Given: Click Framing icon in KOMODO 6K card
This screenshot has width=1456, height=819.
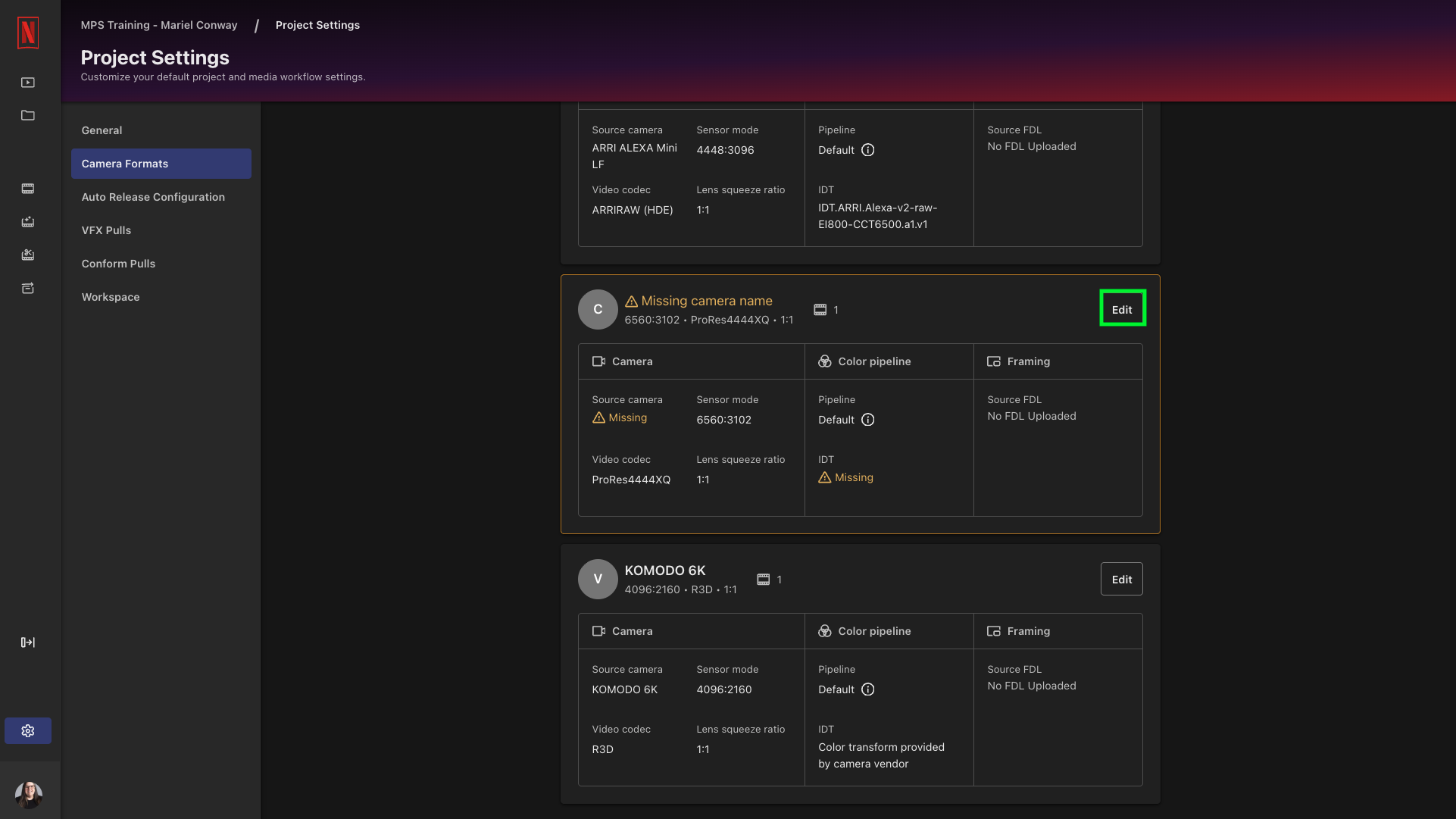Looking at the screenshot, I should coord(994,631).
